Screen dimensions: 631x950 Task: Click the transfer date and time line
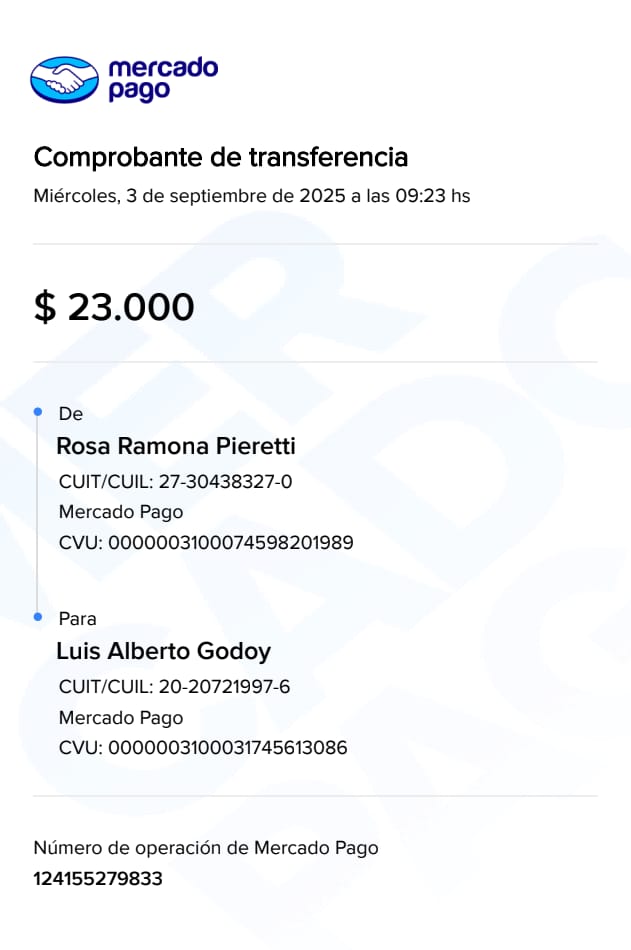251,196
